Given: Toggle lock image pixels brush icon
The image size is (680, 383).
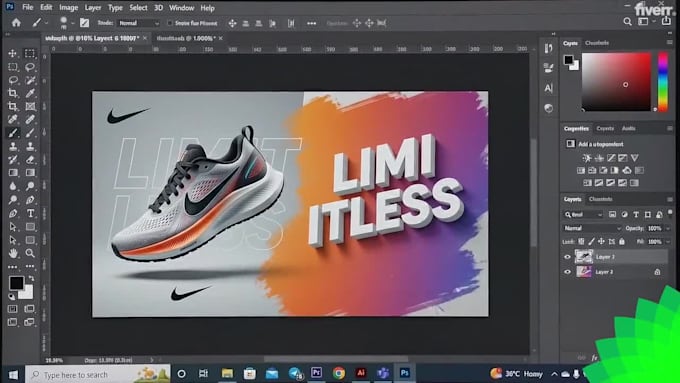Looking at the screenshot, I should point(591,242).
